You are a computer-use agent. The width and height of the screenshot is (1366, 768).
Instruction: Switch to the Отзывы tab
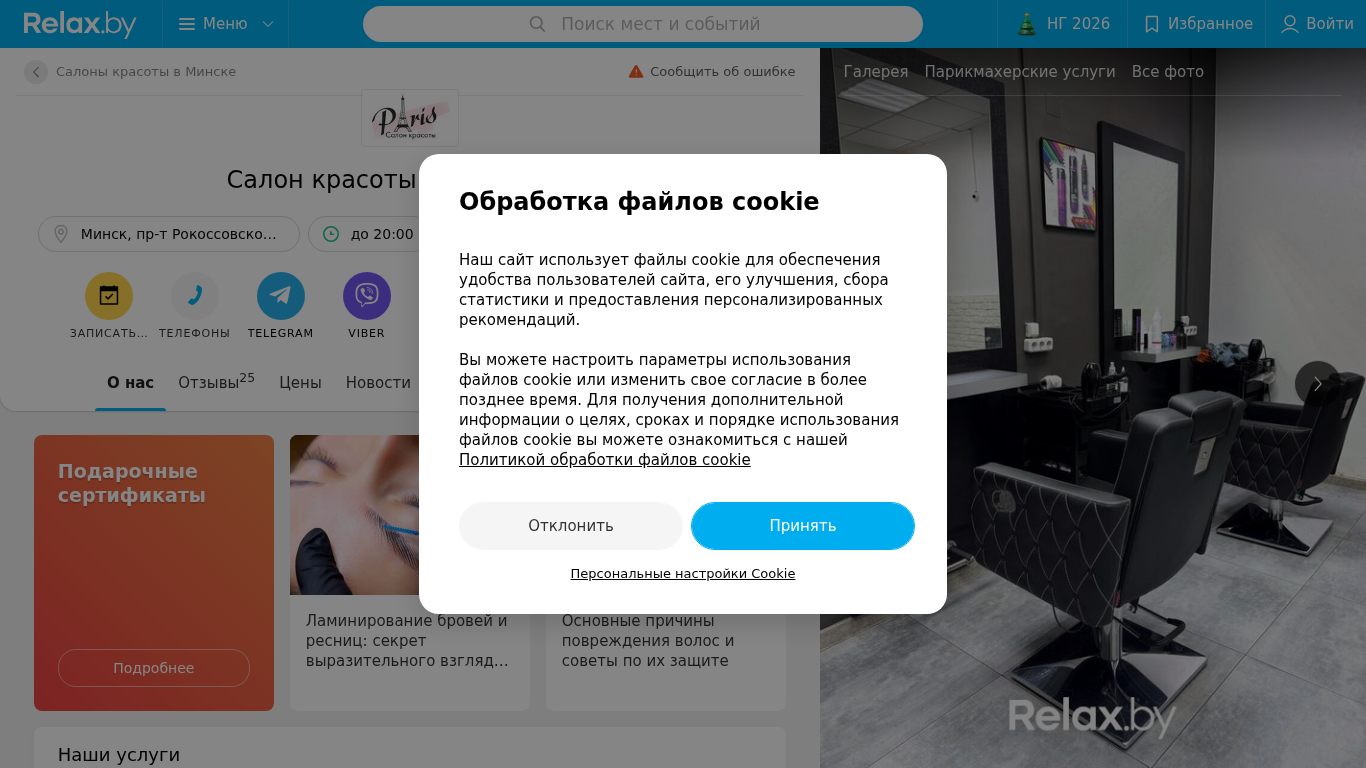tap(216, 382)
